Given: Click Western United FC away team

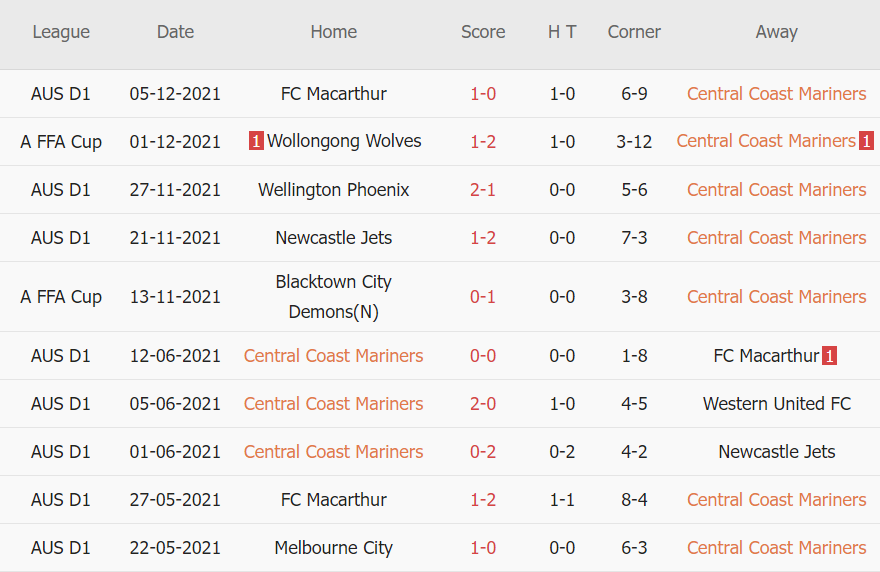Looking at the screenshot, I should 777,404.
